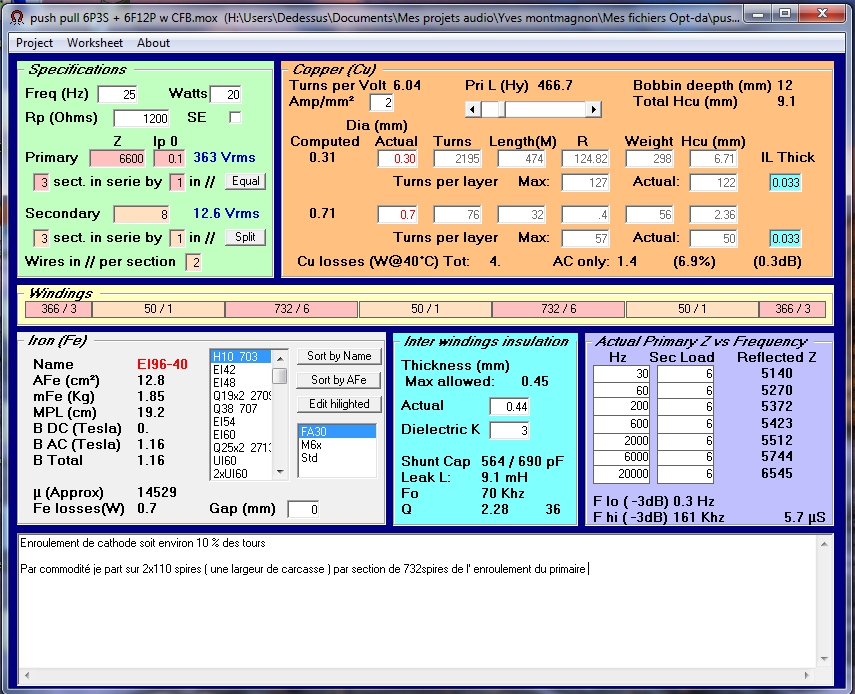Click the magnet app icon in title bar
This screenshot has width=855, height=694.
17,17
